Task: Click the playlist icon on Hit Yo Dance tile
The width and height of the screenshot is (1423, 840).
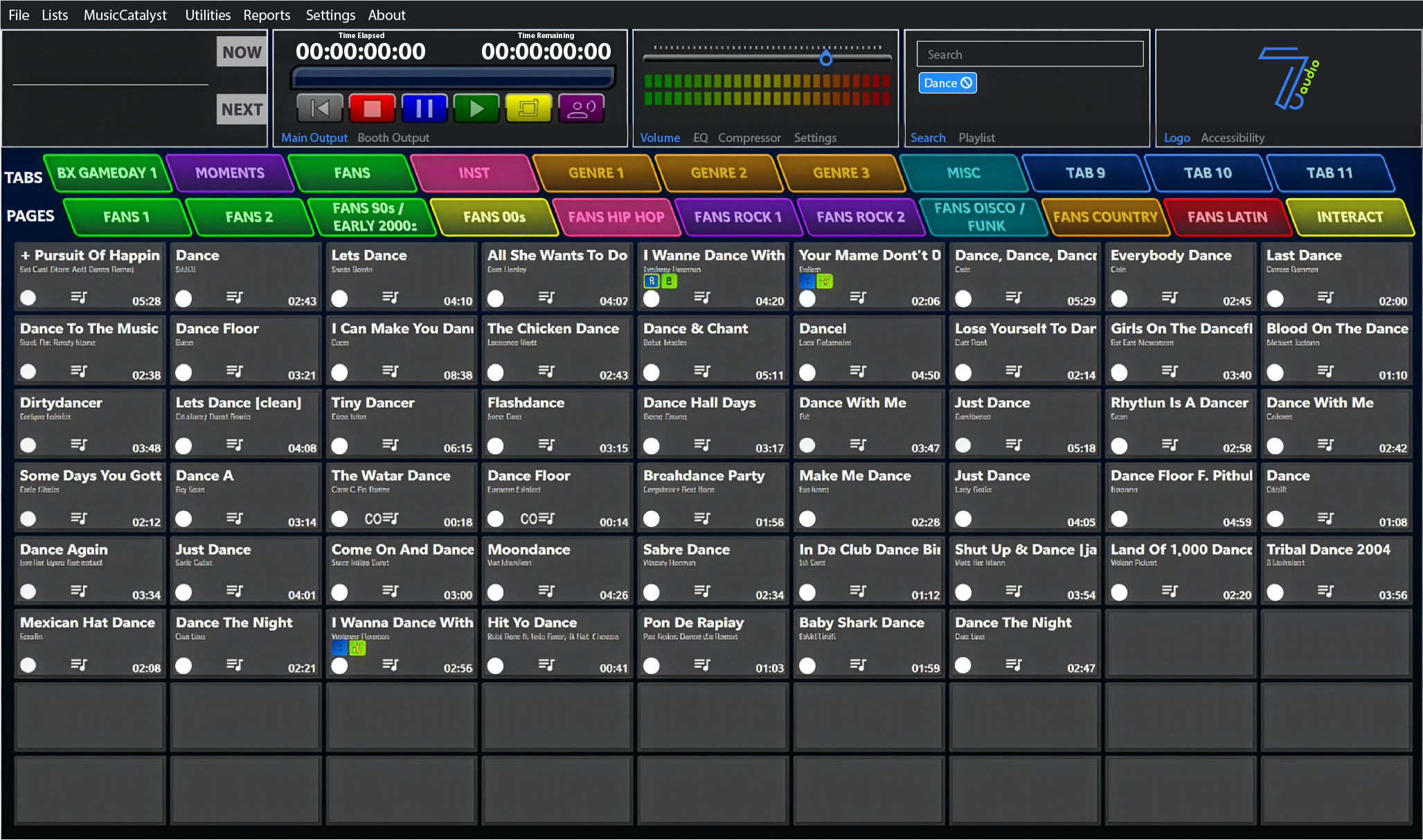Action: click(546, 665)
